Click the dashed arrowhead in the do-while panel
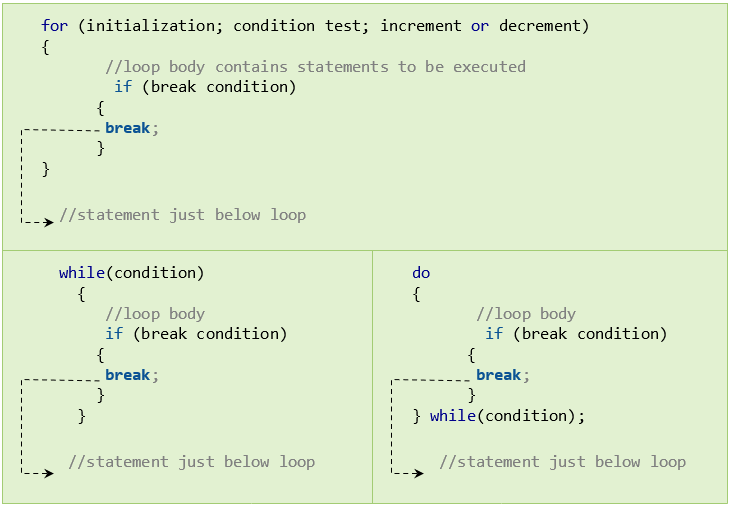The image size is (729, 506). (417, 472)
